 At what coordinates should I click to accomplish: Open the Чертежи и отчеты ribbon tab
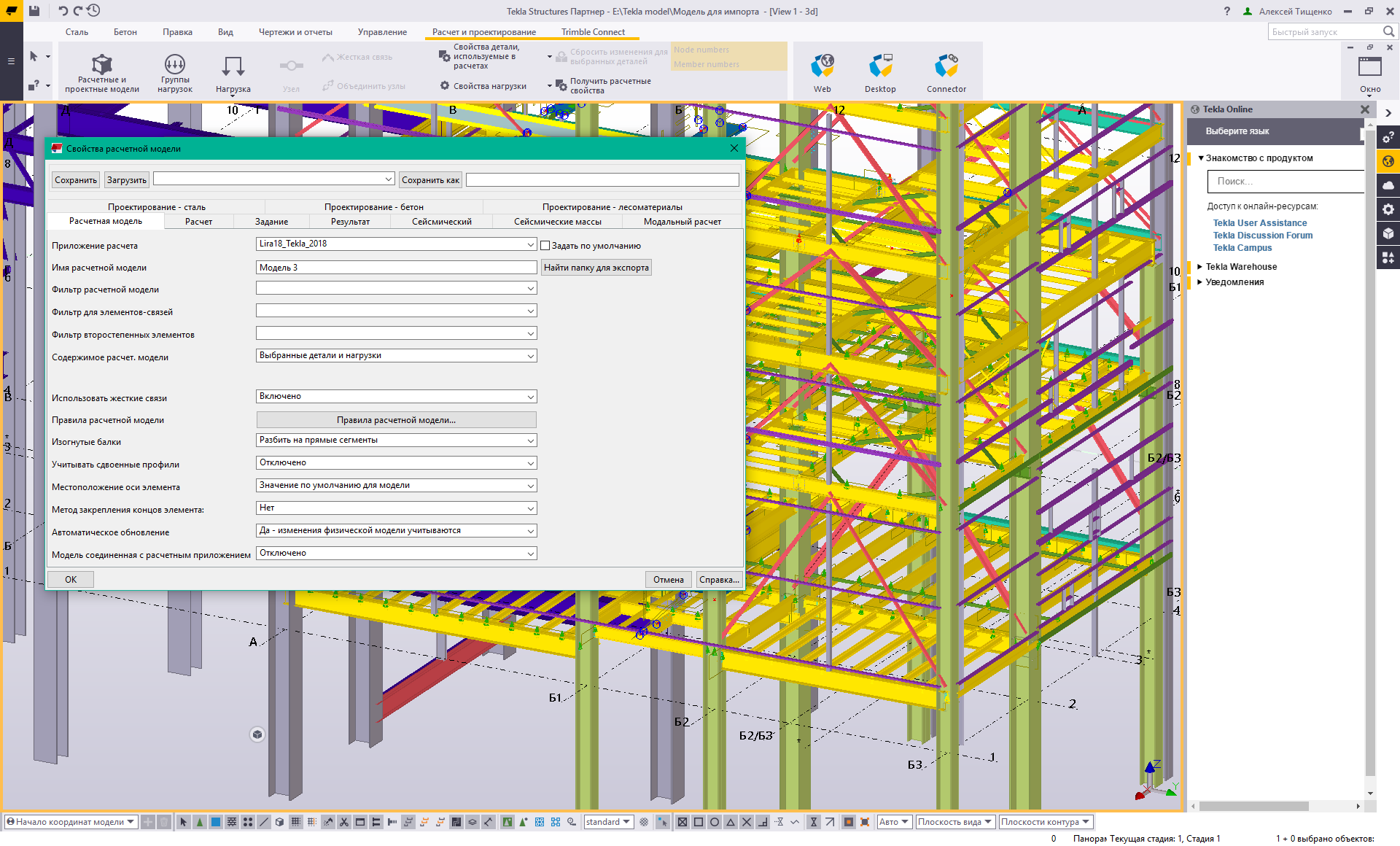[x=295, y=32]
